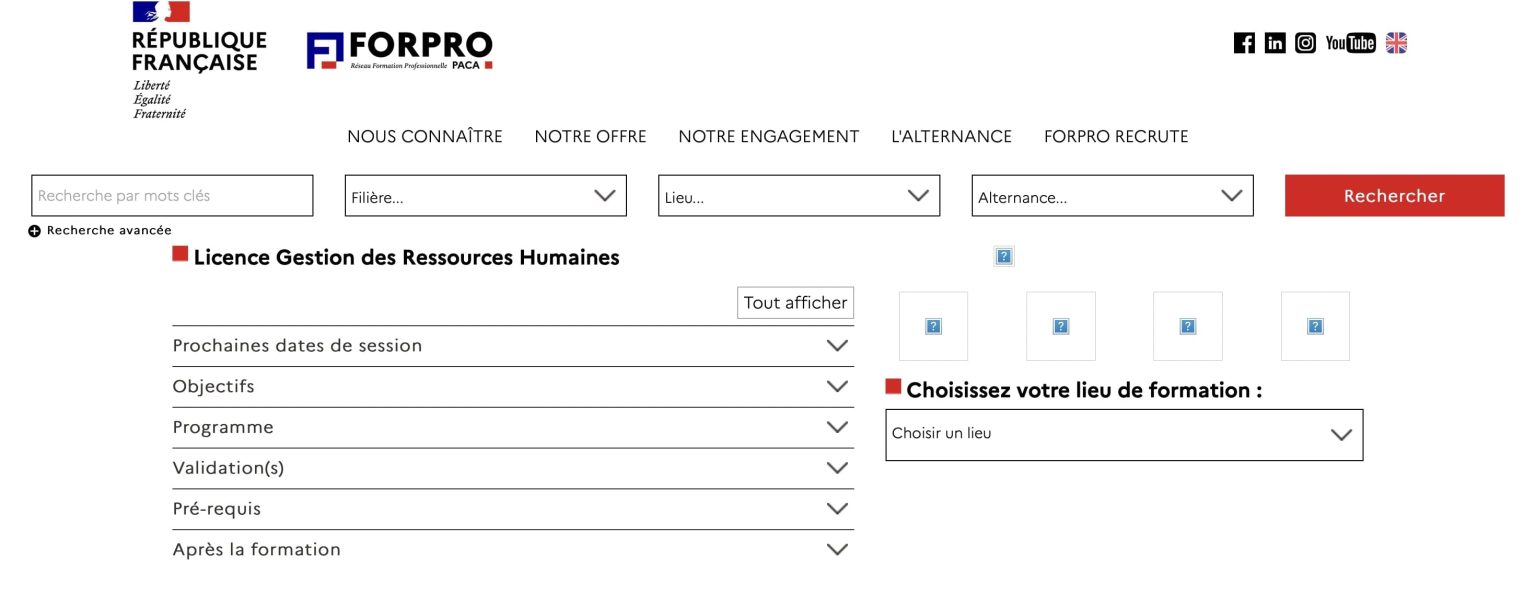Expand Recherche avancée plus icon
Viewport: 1536px width, 595px height.
click(x=35, y=231)
